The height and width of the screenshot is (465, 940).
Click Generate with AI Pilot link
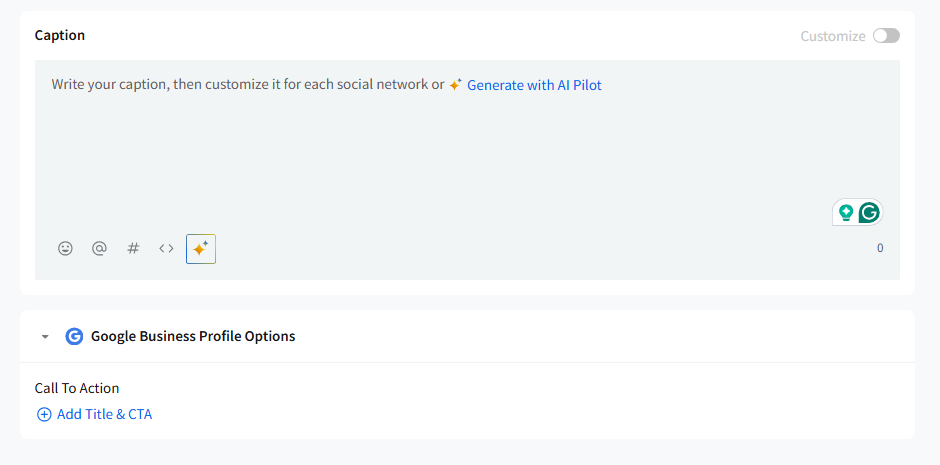534,85
